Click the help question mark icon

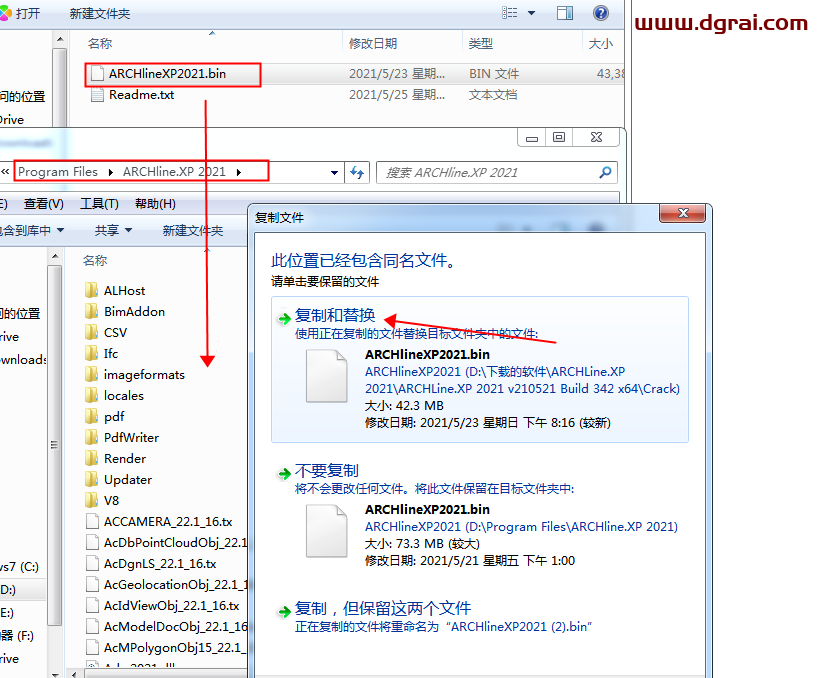click(601, 13)
